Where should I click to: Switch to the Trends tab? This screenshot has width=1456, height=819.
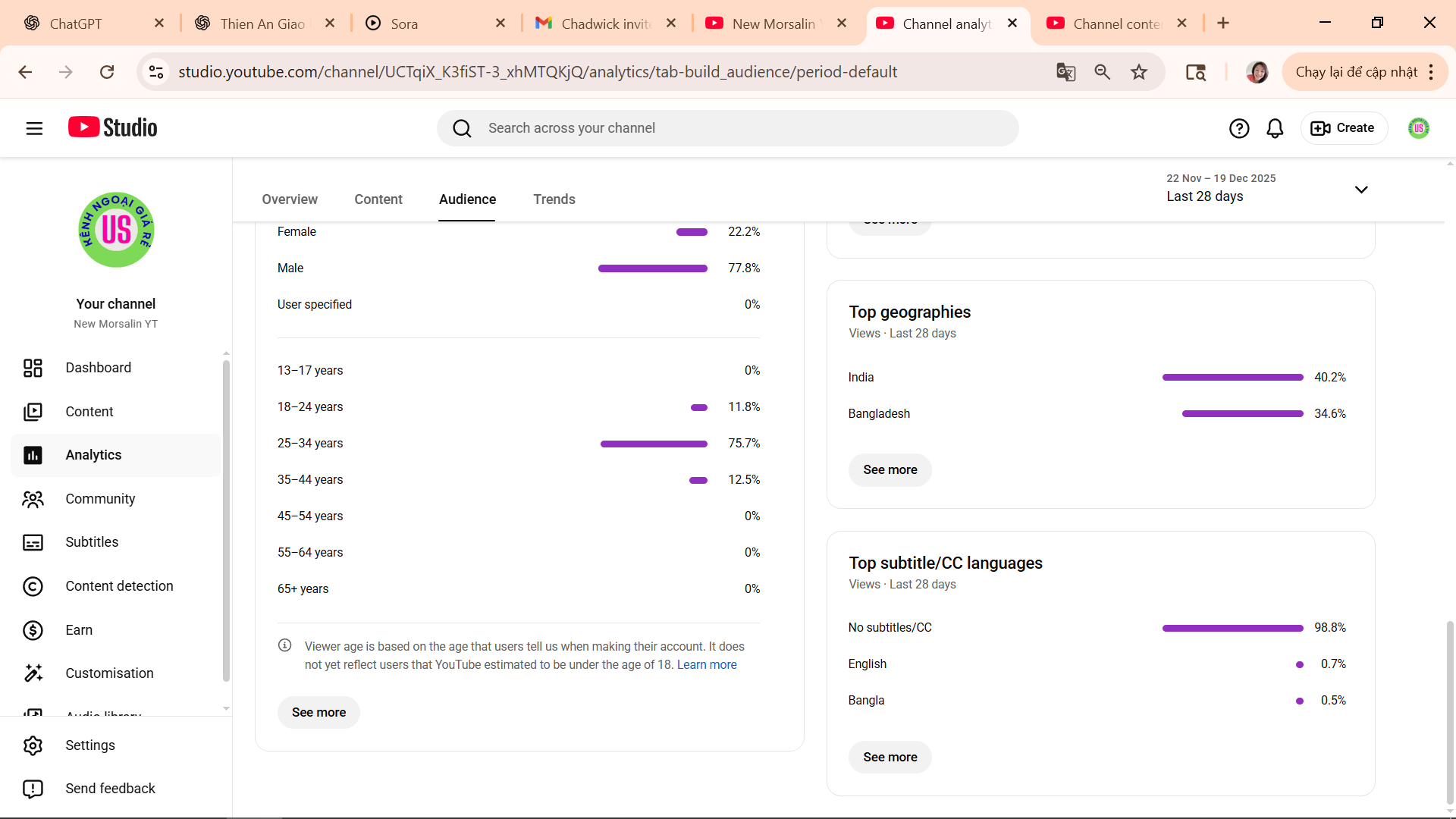coord(554,199)
